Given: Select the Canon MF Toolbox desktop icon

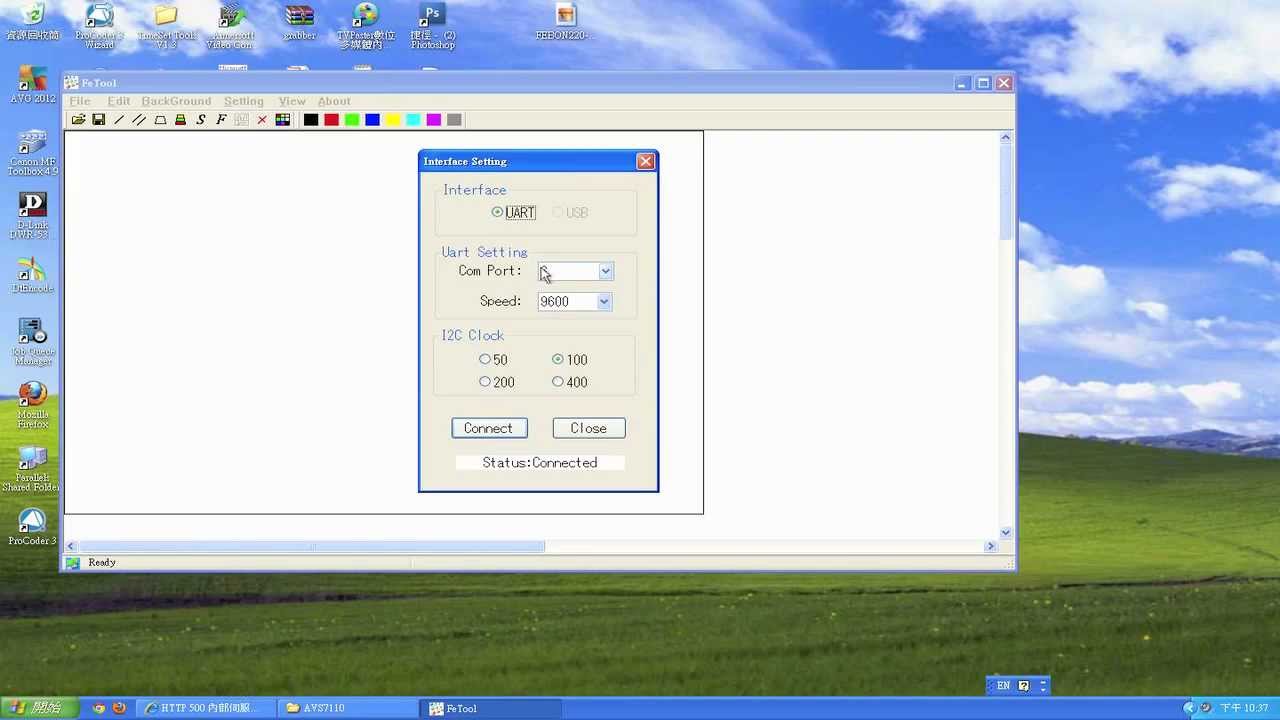Looking at the screenshot, I should click(33, 153).
